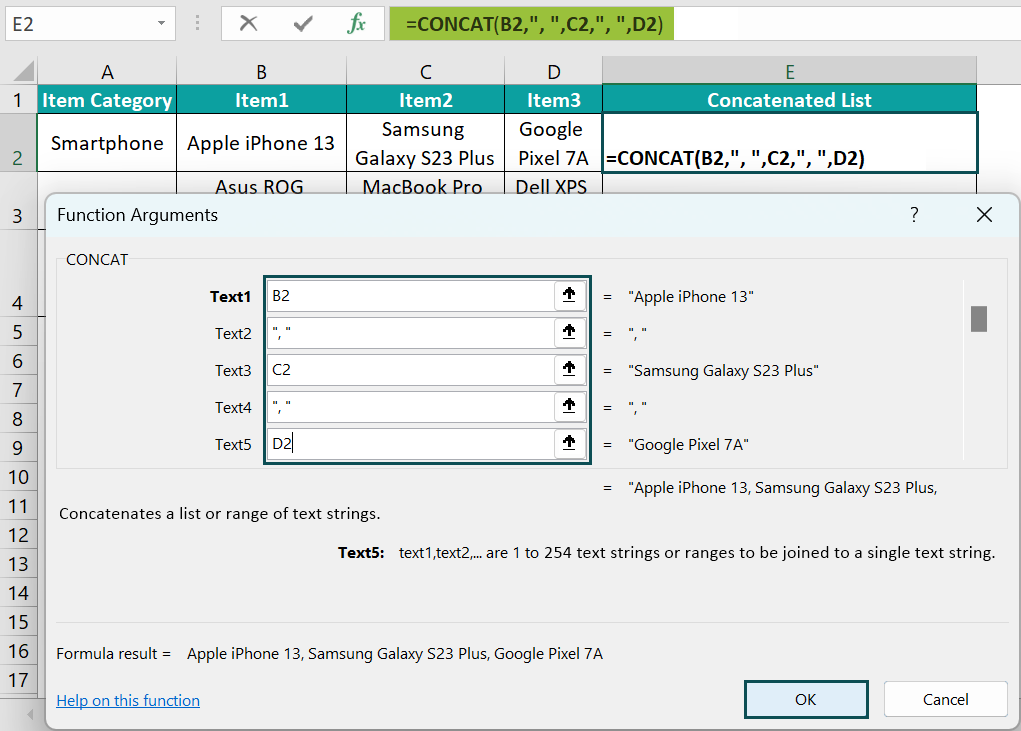Image resolution: width=1021 pixels, height=731 pixels.
Task: Click the Smartphone cell
Action: pos(107,143)
